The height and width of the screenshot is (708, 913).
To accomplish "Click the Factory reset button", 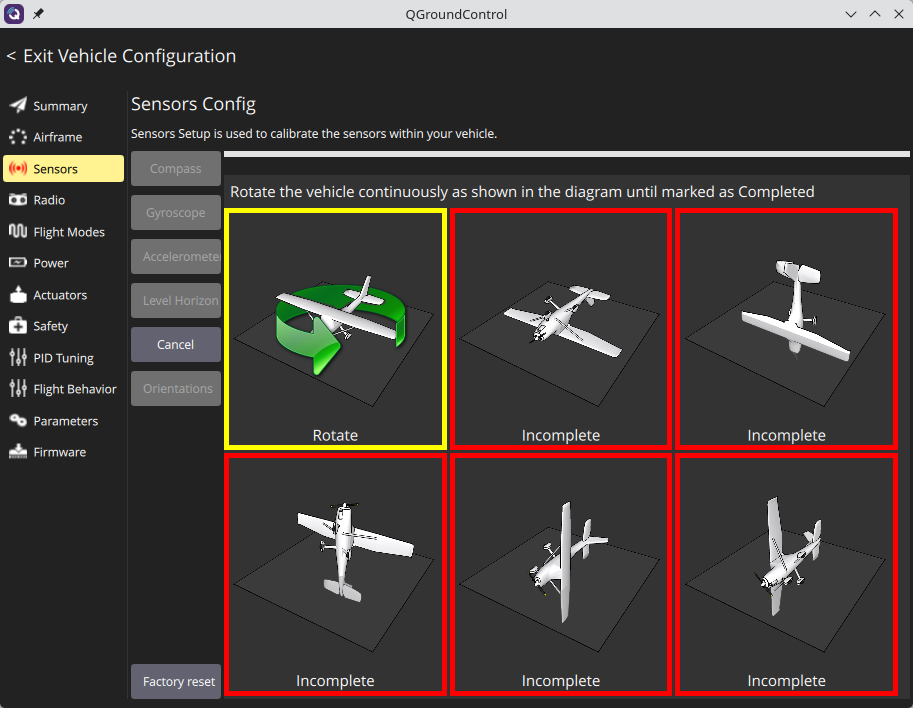I will coord(176,682).
